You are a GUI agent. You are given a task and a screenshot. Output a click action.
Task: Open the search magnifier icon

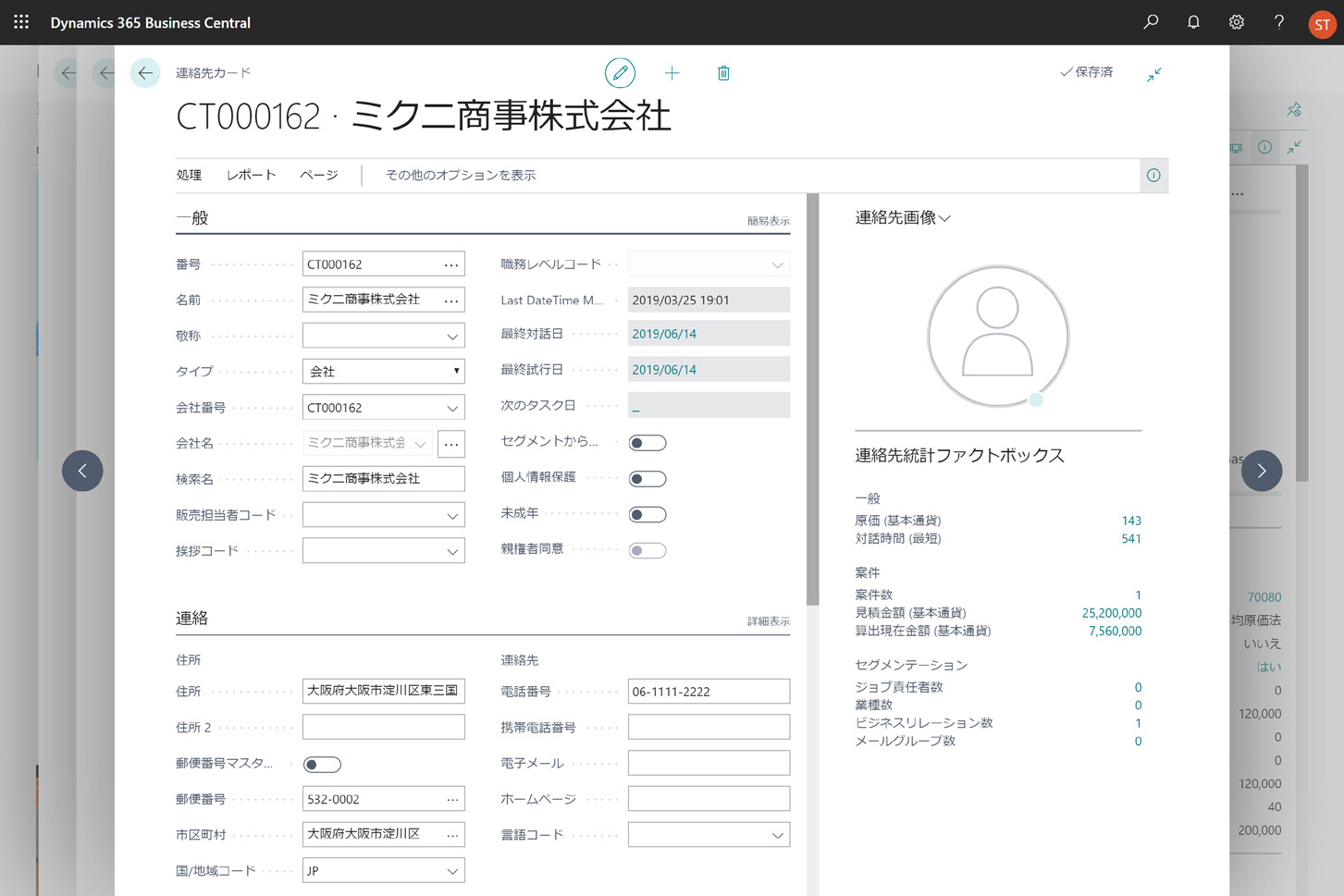1151,22
